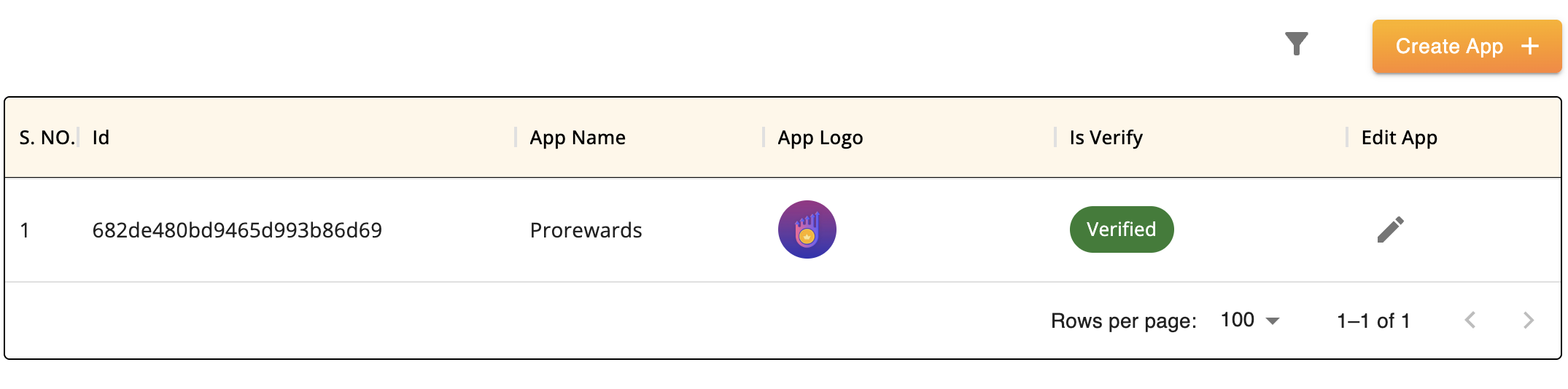The image size is (1568, 389).
Task: Click the Prorewards app logo image
Action: [x=807, y=230]
